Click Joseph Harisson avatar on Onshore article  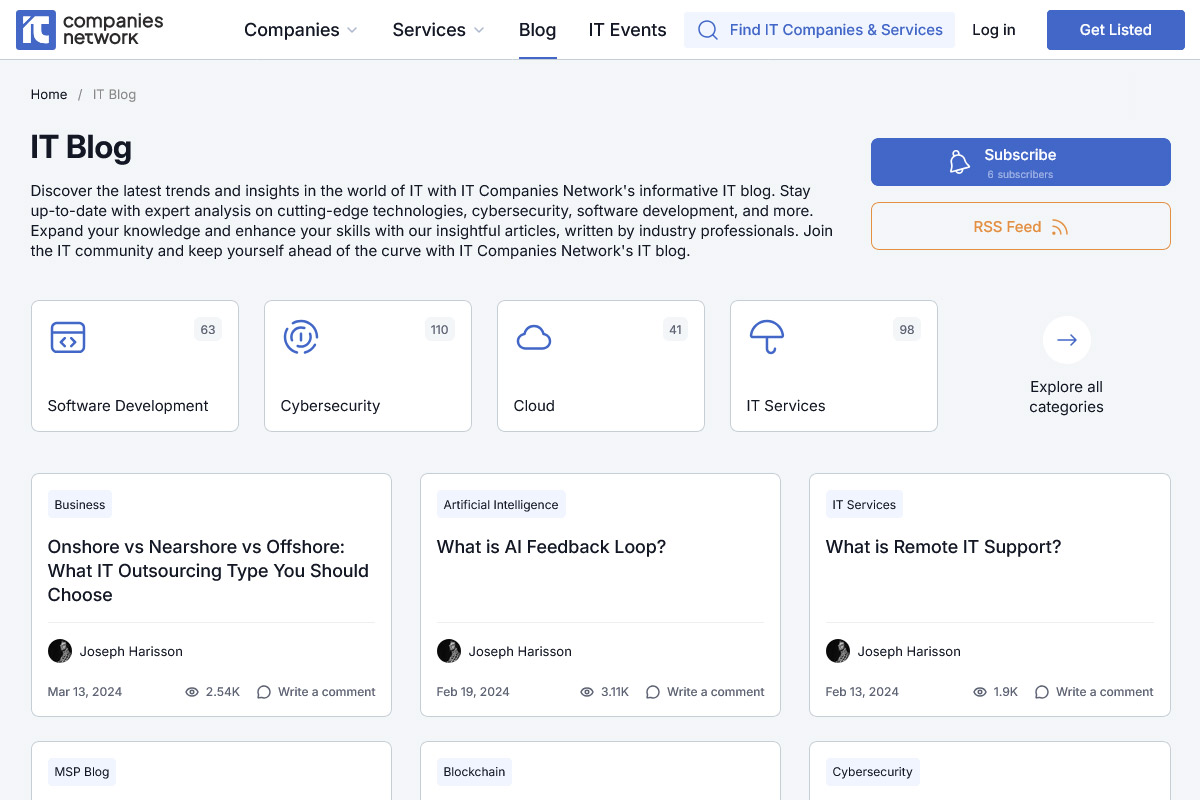pyautogui.click(x=60, y=651)
